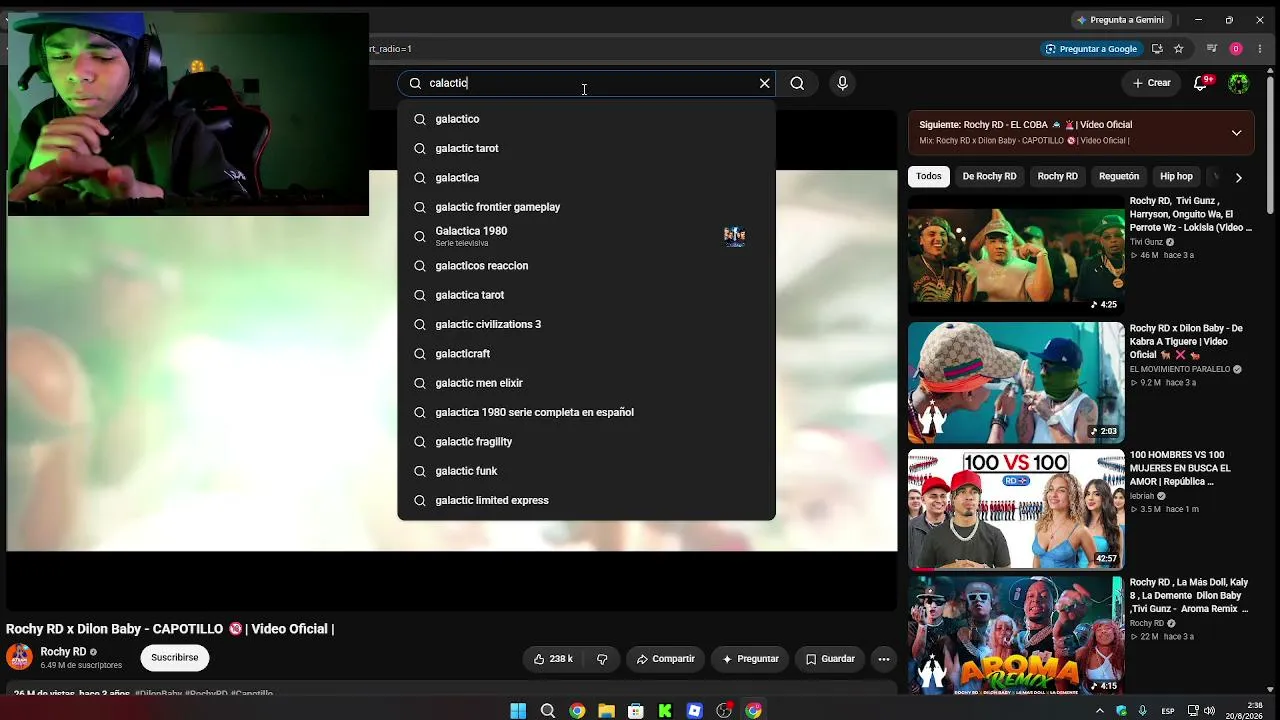Viewport: 1280px width, 720px height.
Task: Open Chrome's three-dot menu
Action: 1261,48
